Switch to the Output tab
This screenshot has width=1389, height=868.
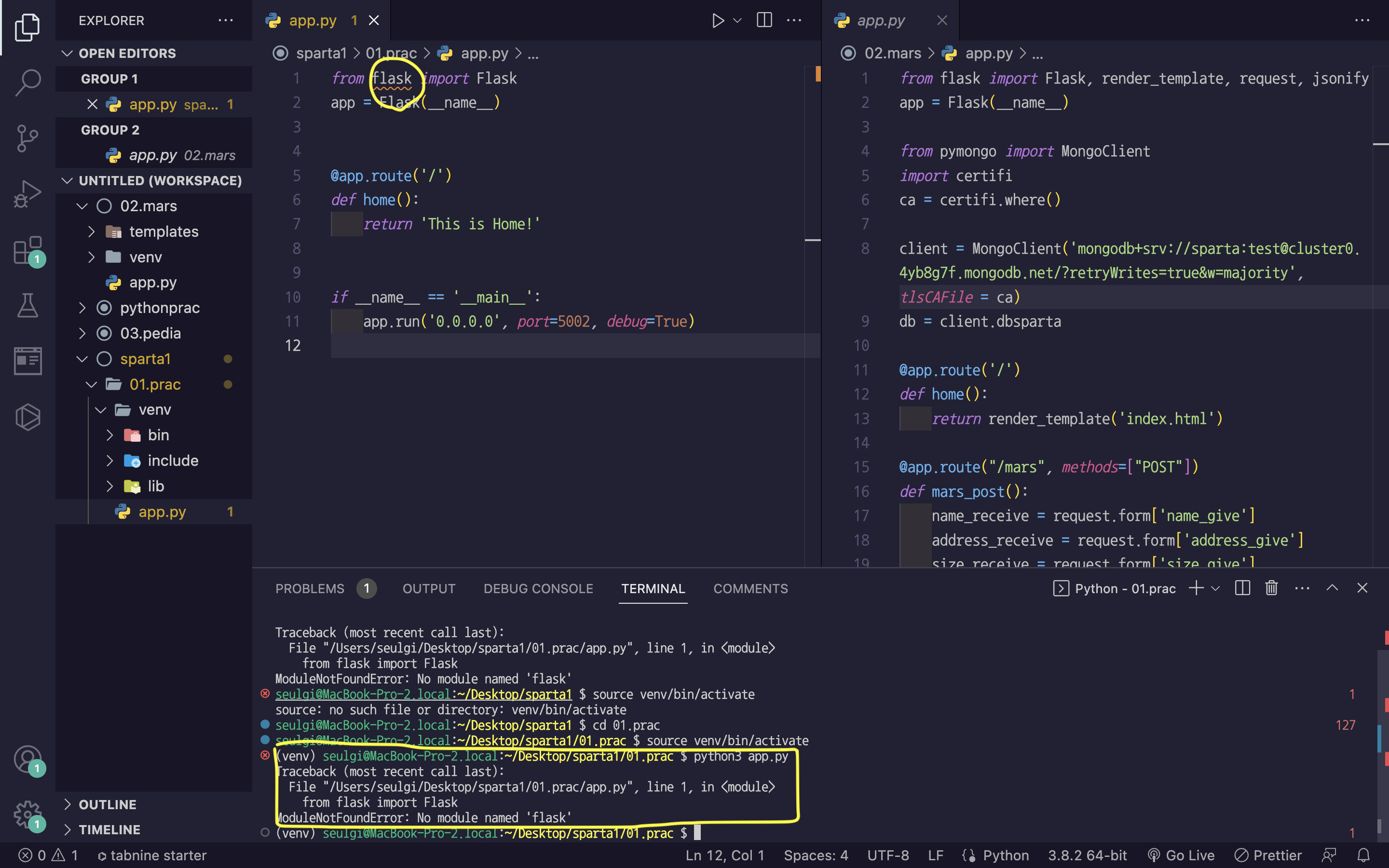point(429,588)
